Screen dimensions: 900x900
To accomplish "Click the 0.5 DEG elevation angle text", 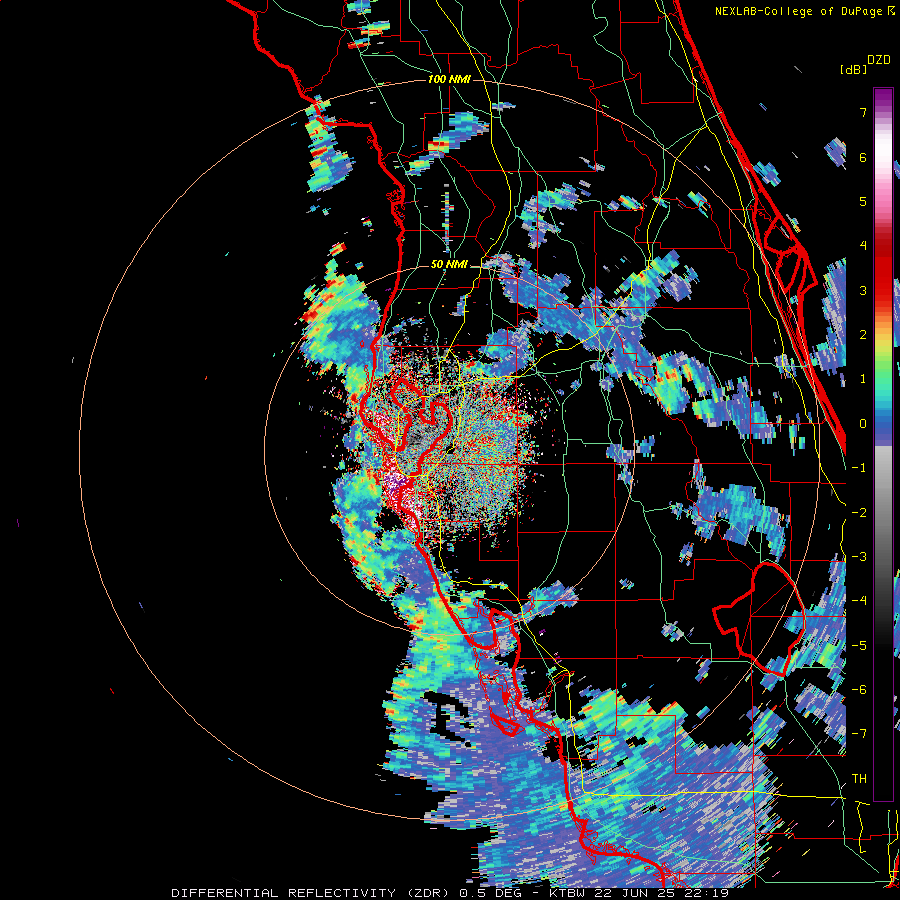I will [492, 893].
